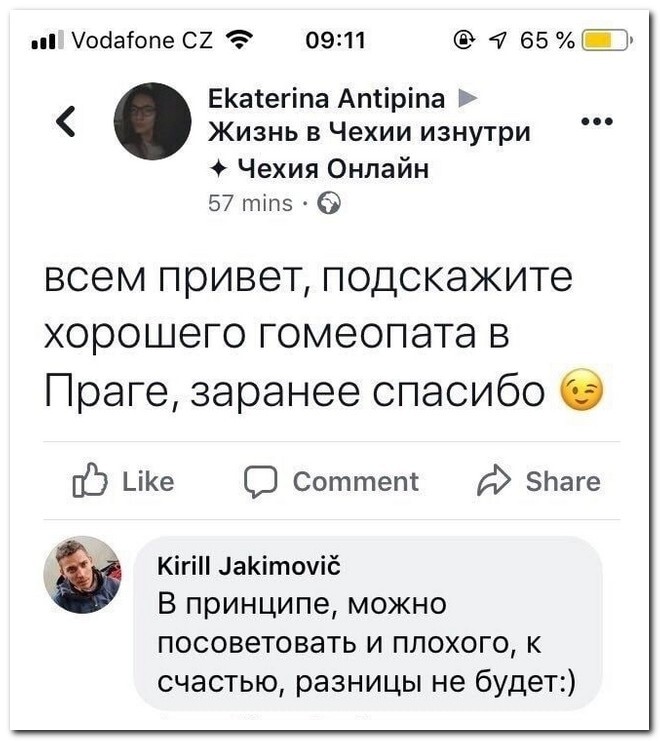Screen dimensions: 660x741
Task: Click the 57 mins timestamp
Action: (x=250, y=204)
